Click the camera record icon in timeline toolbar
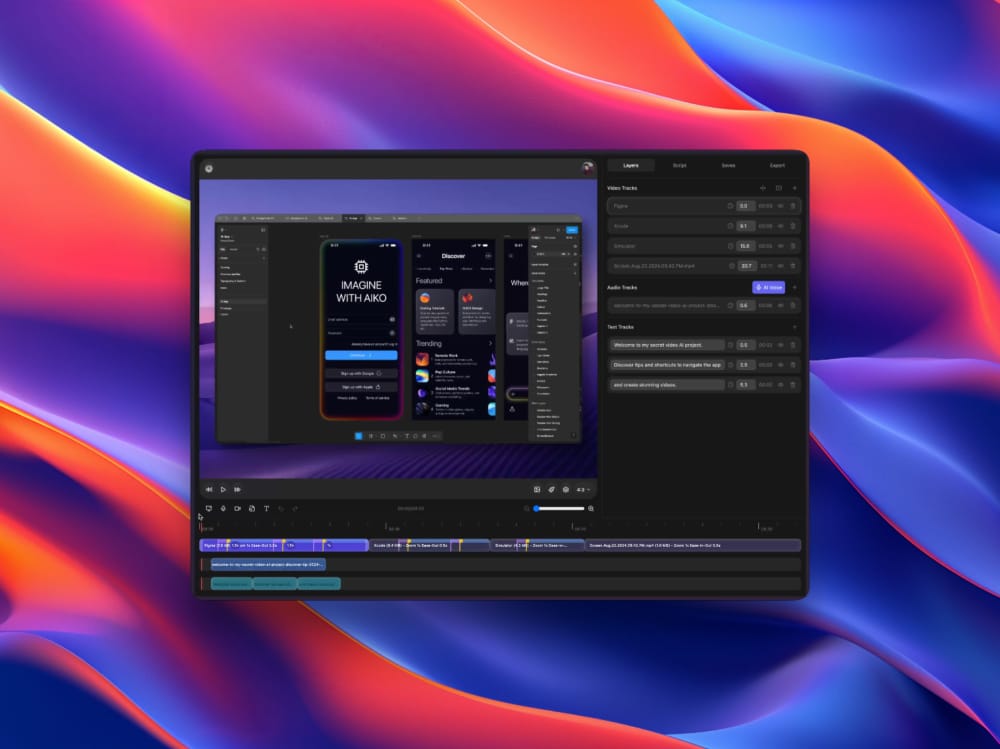The height and width of the screenshot is (749, 1000). click(x=237, y=508)
